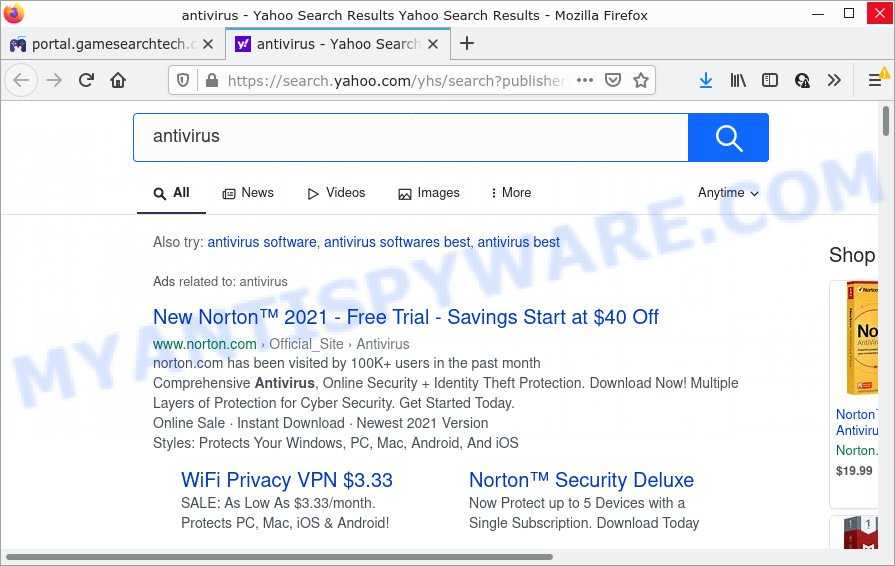This screenshot has width=895, height=566.
Task: Visit the www.norton.com URL link
Action: tap(204, 344)
